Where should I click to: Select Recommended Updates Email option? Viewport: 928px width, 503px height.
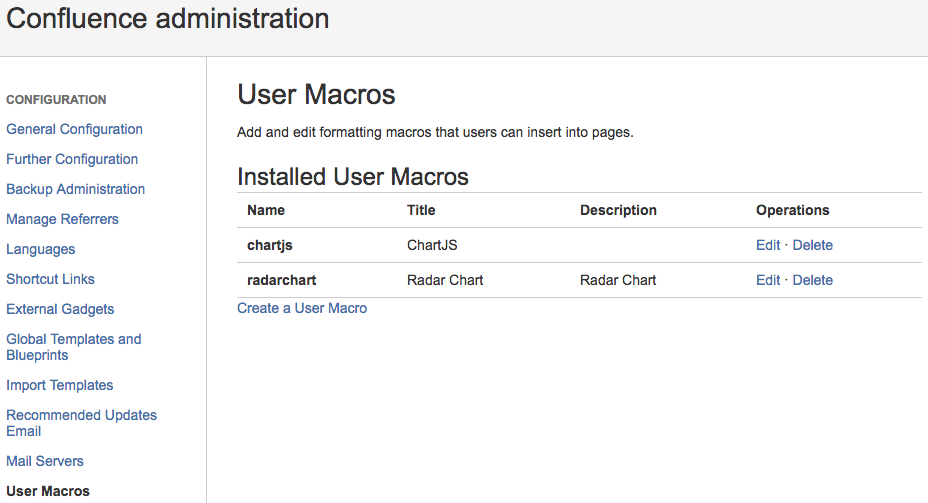click(x=81, y=422)
